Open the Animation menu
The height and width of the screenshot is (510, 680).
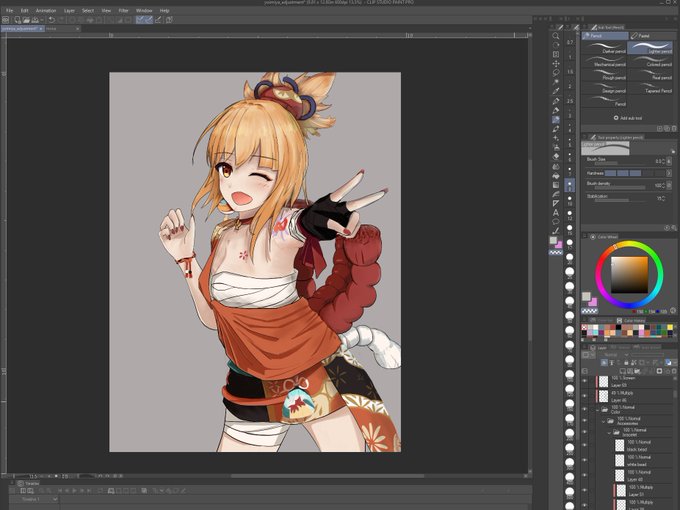[46, 10]
